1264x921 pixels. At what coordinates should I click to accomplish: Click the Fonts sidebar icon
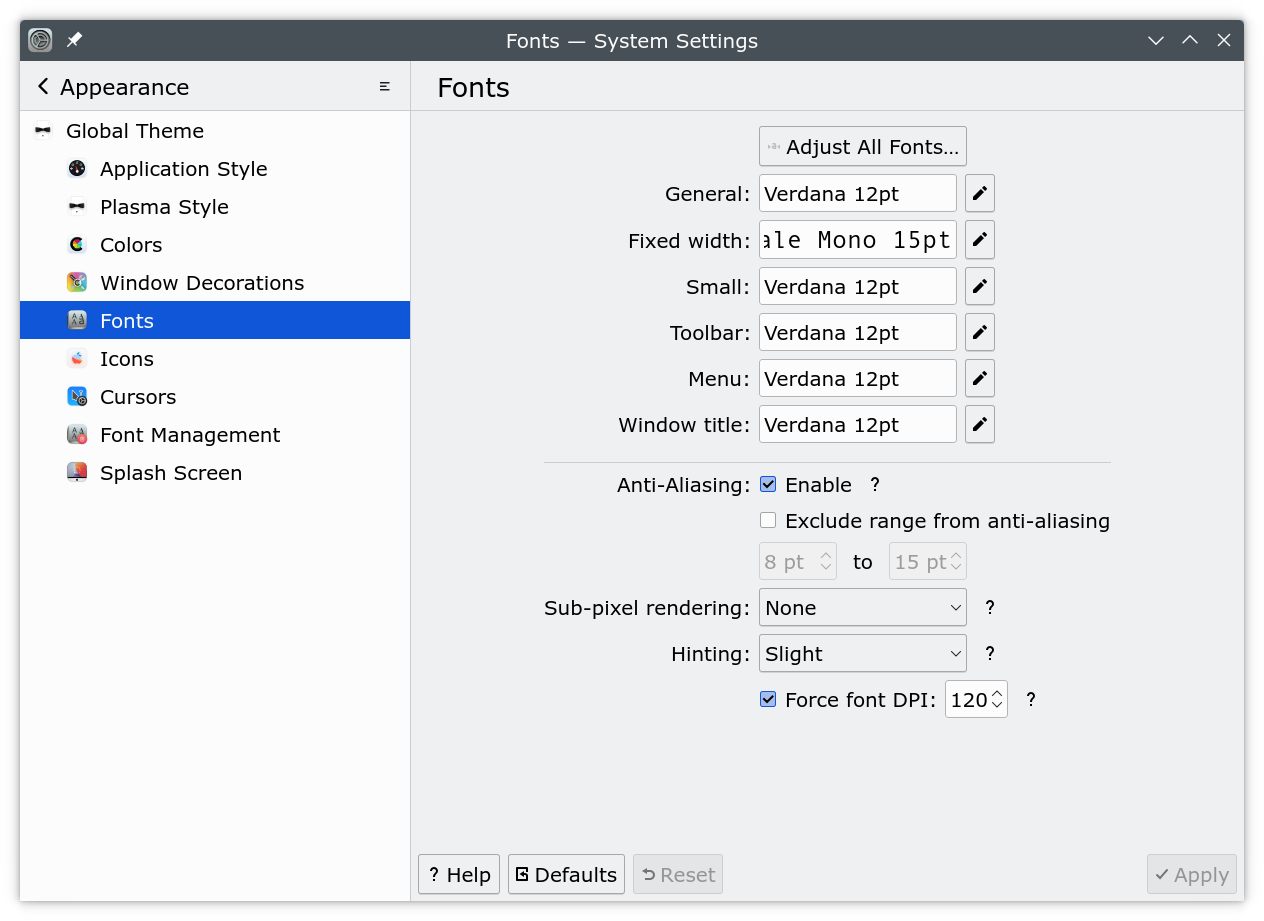click(x=77, y=321)
